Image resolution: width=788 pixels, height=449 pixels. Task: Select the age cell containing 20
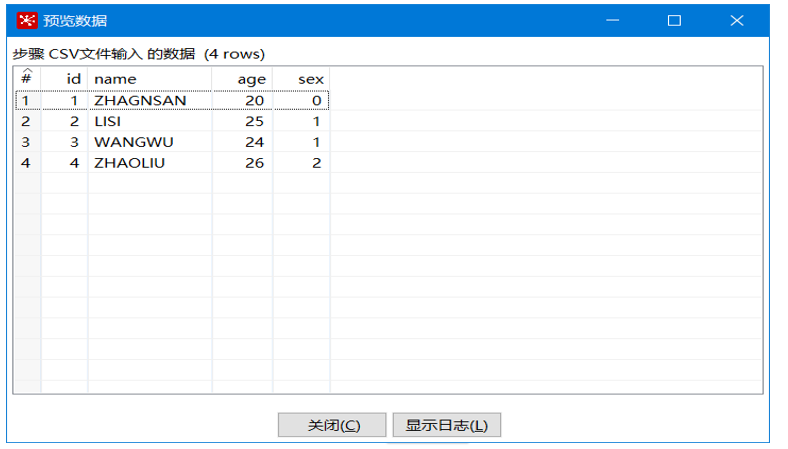(243, 101)
